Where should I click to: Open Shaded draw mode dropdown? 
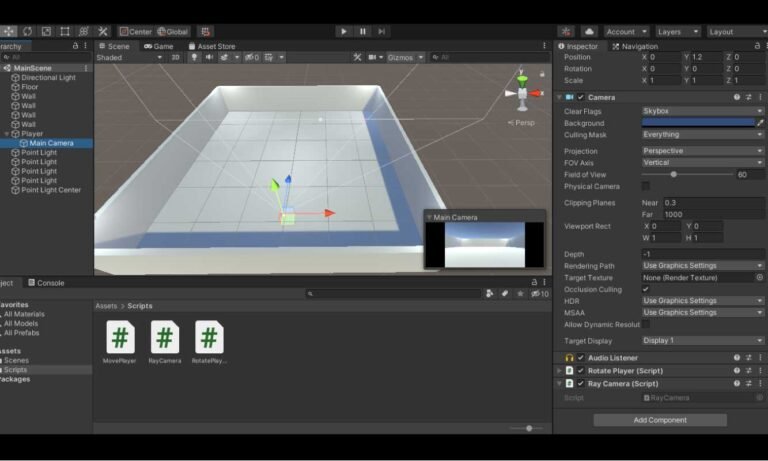[129, 57]
